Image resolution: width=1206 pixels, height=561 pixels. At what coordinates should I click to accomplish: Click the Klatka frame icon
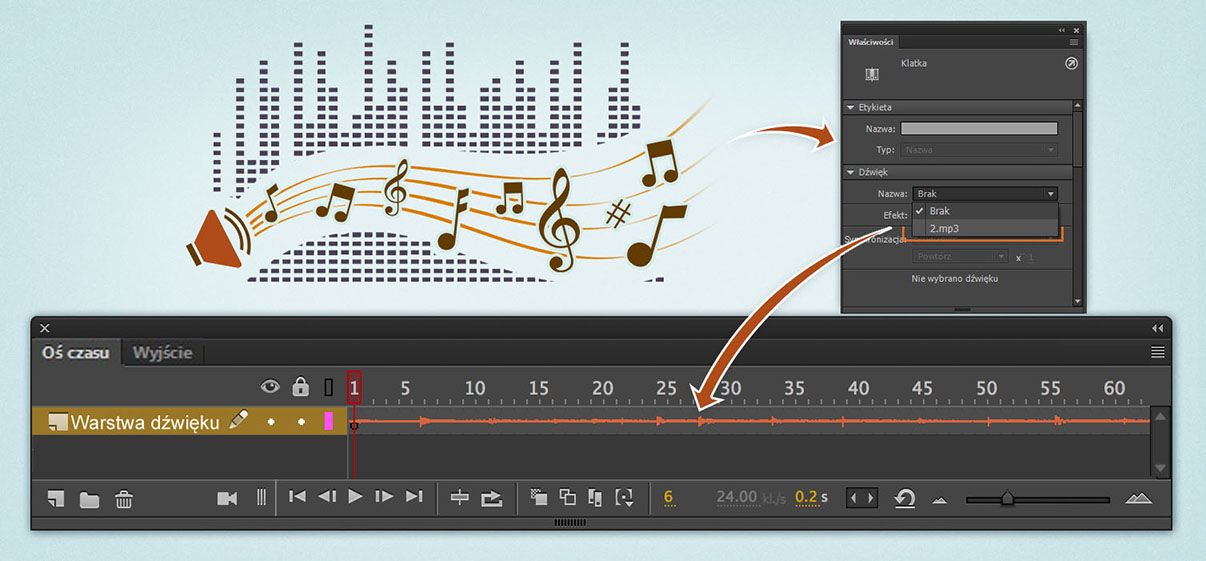click(x=871, y=74)
